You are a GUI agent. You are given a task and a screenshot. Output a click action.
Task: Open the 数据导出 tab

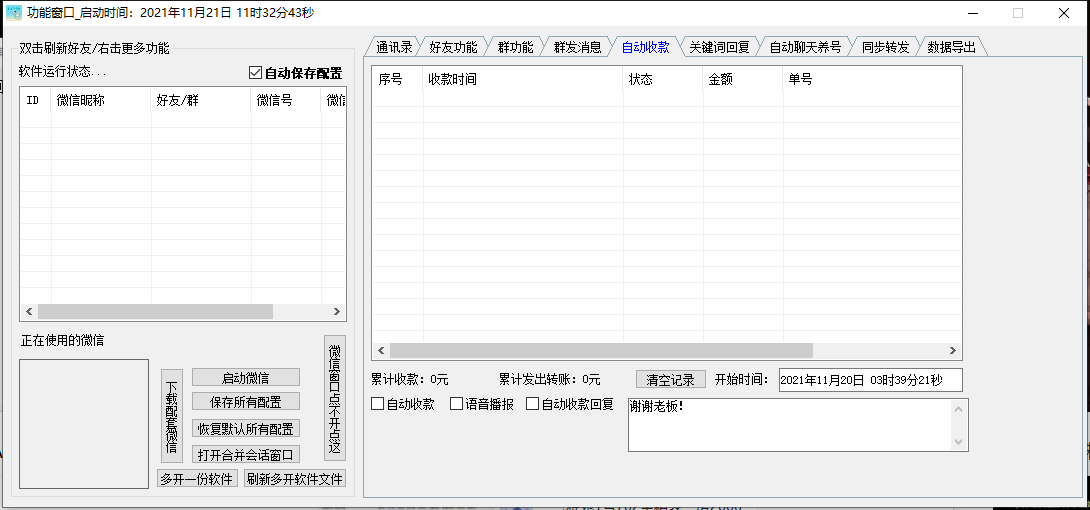point(951,47)
